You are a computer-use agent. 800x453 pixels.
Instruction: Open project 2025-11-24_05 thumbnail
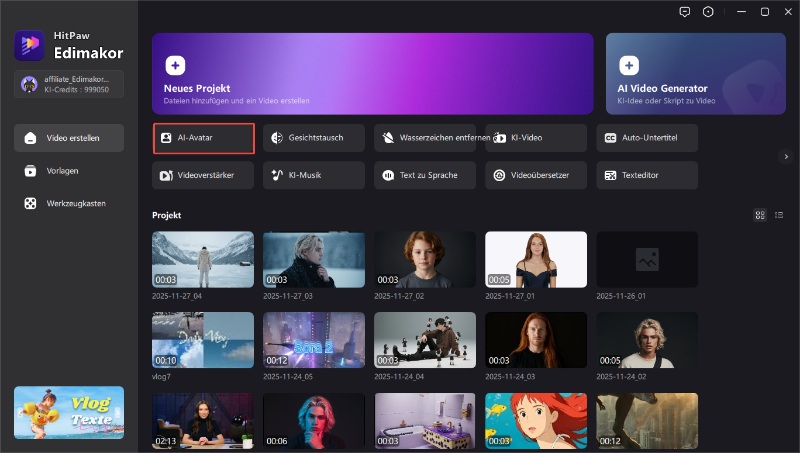coord(314,340)
